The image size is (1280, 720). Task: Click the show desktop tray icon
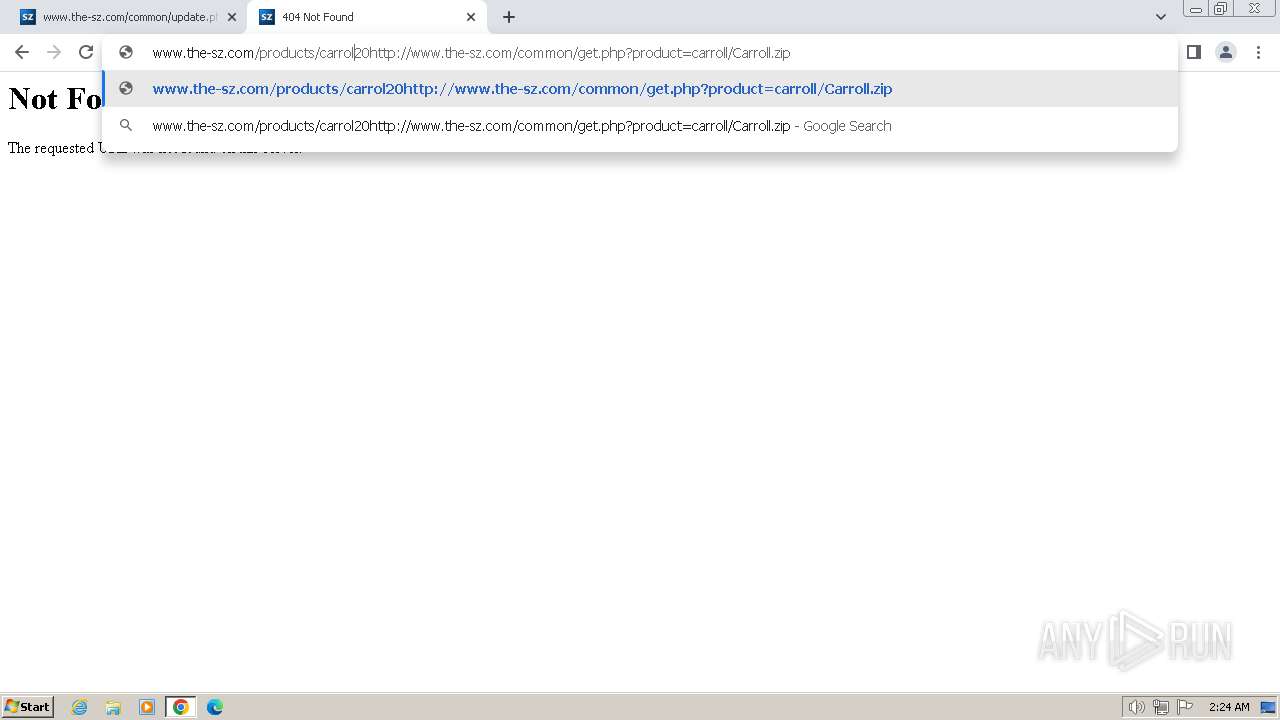(1268, 707)
